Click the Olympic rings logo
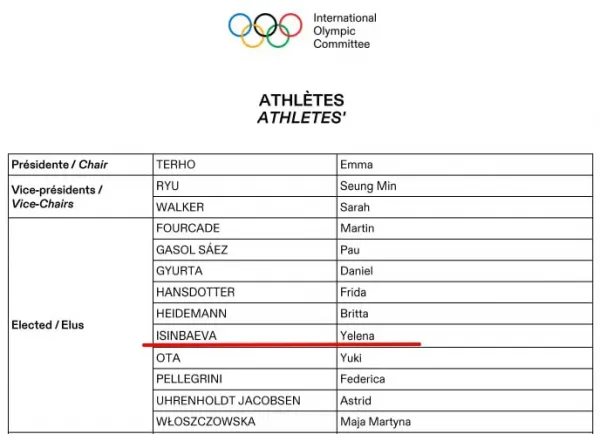This screenshot has height=434, width=600. pos(265,29)
